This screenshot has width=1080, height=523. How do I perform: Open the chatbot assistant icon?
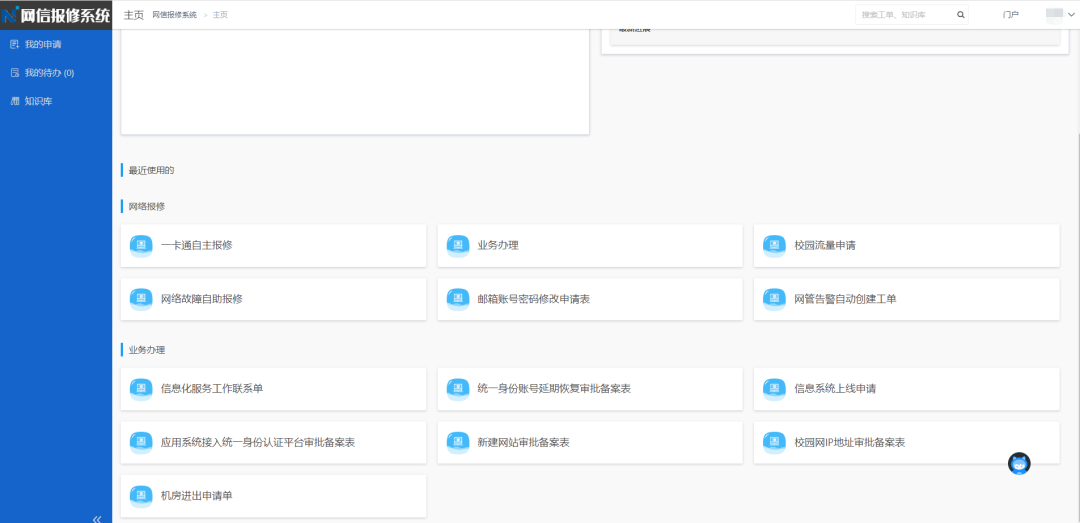click(1019, 464)
